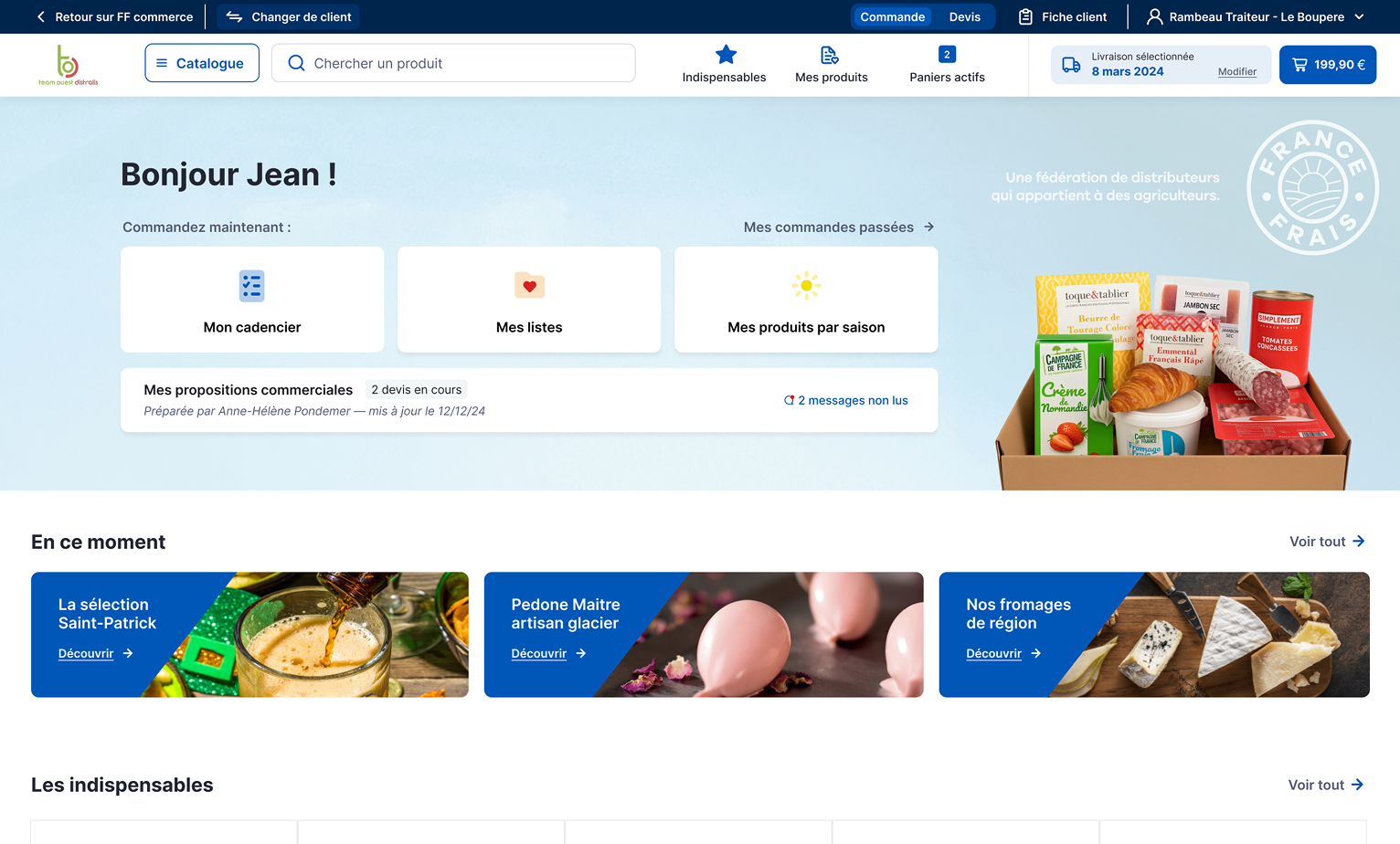Click the swap arrows icon for Changer de client
Image resolution: width=1400 pixels, height=844 pixels.
tap(234, 16)
